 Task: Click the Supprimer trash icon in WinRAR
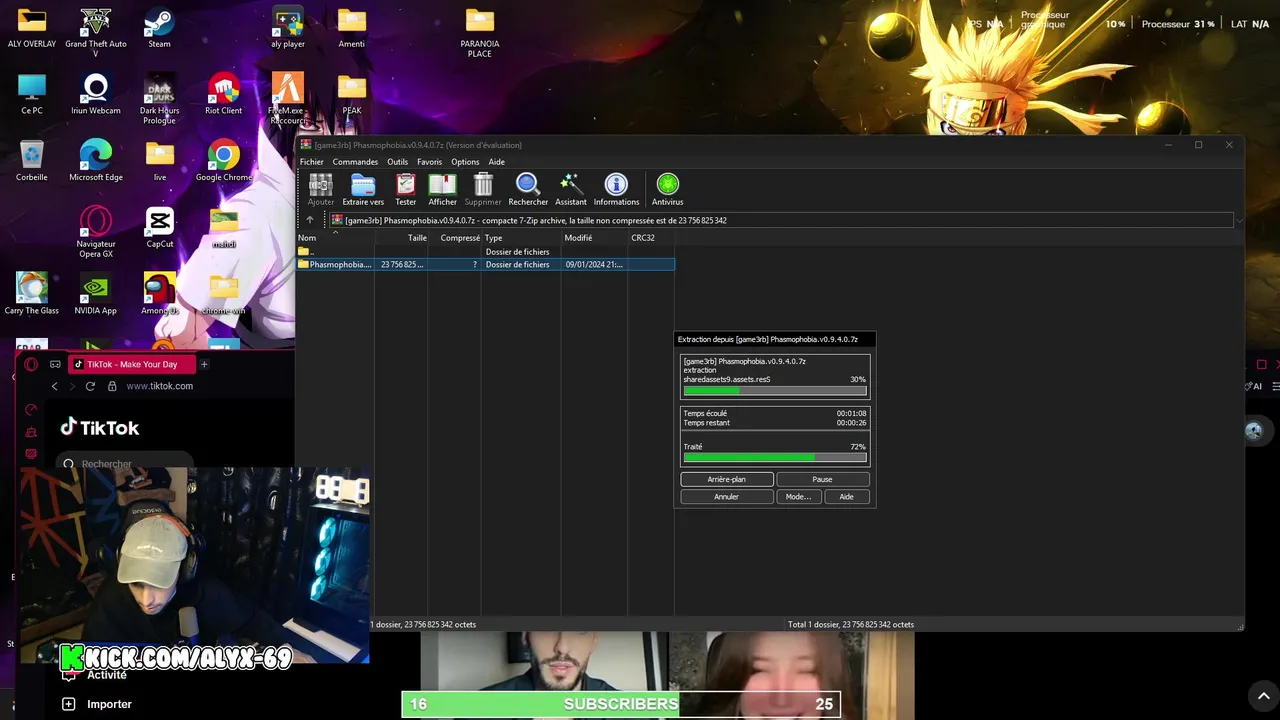pyautogui.click(x=483, y=189)
